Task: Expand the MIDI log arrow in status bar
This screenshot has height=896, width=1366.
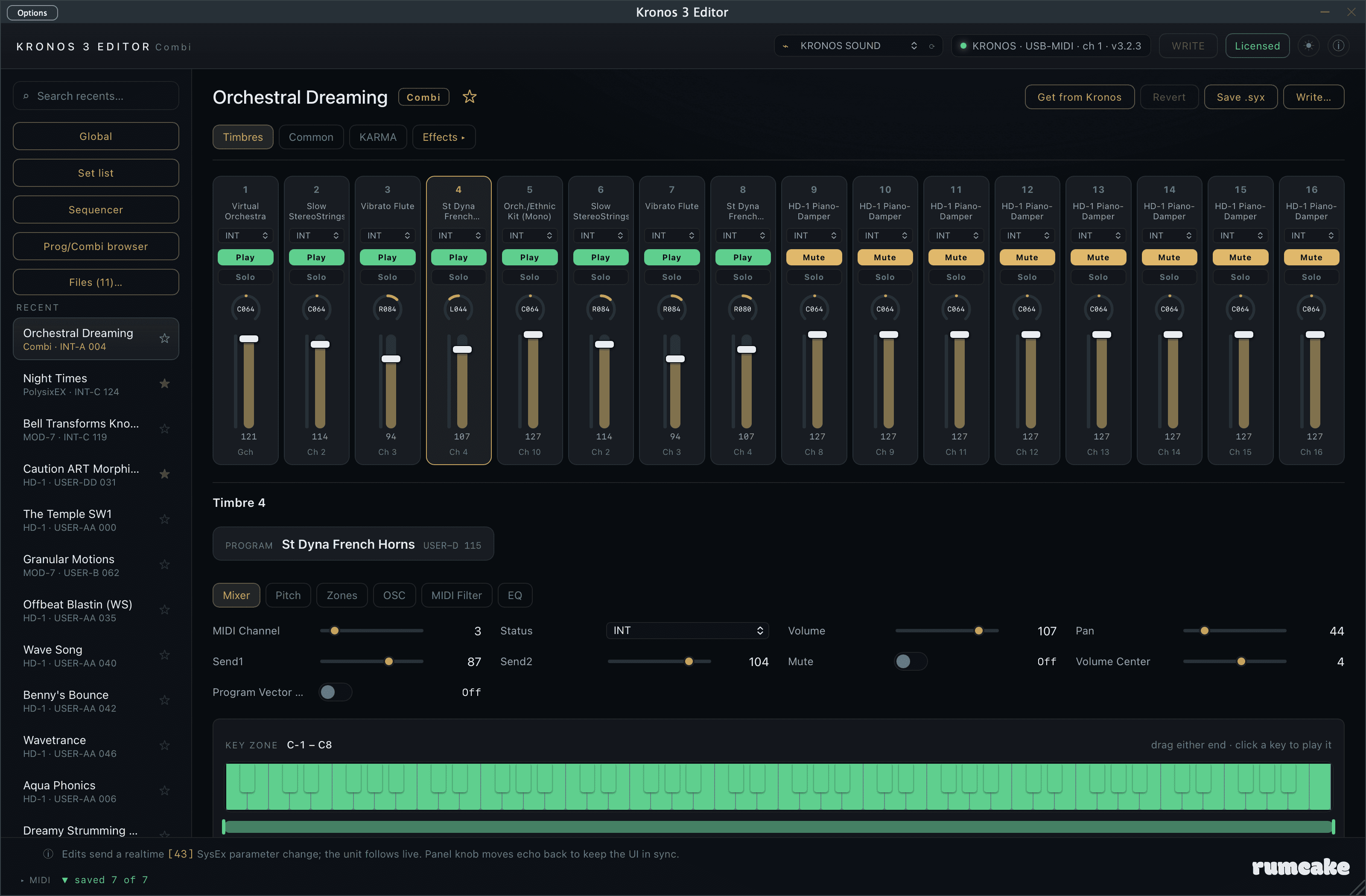Action: pos(22,881)
